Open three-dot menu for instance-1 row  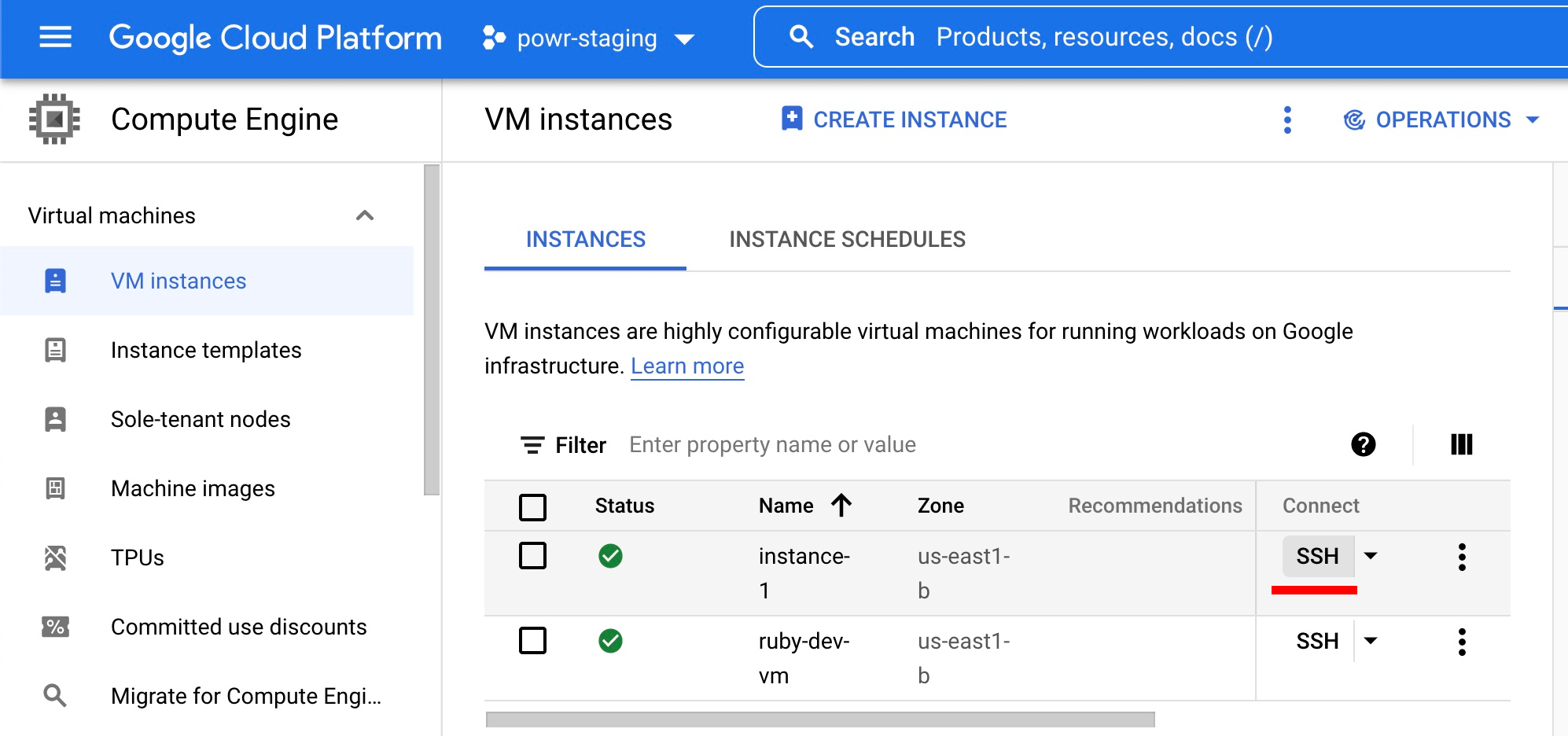coord(1461,557)
